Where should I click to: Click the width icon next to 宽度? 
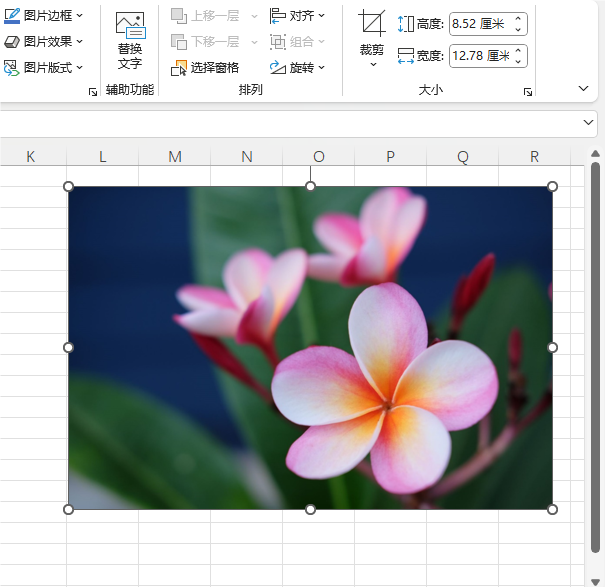click(x=406, y=56)
